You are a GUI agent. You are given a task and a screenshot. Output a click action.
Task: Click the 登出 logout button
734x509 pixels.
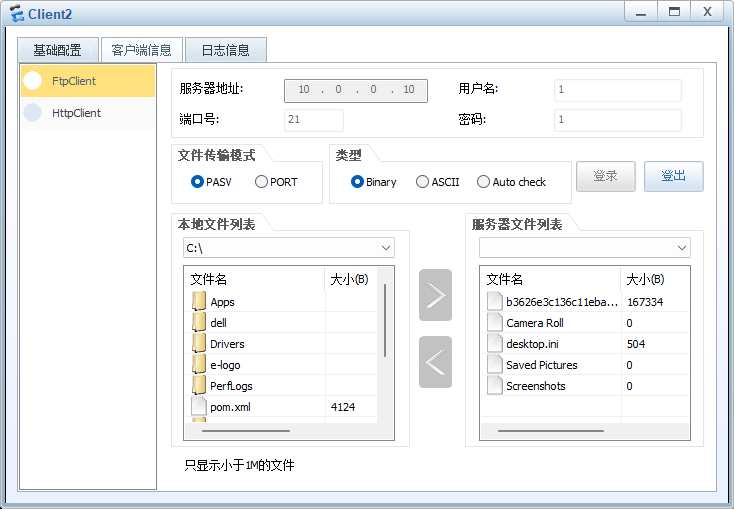(673, 176)
